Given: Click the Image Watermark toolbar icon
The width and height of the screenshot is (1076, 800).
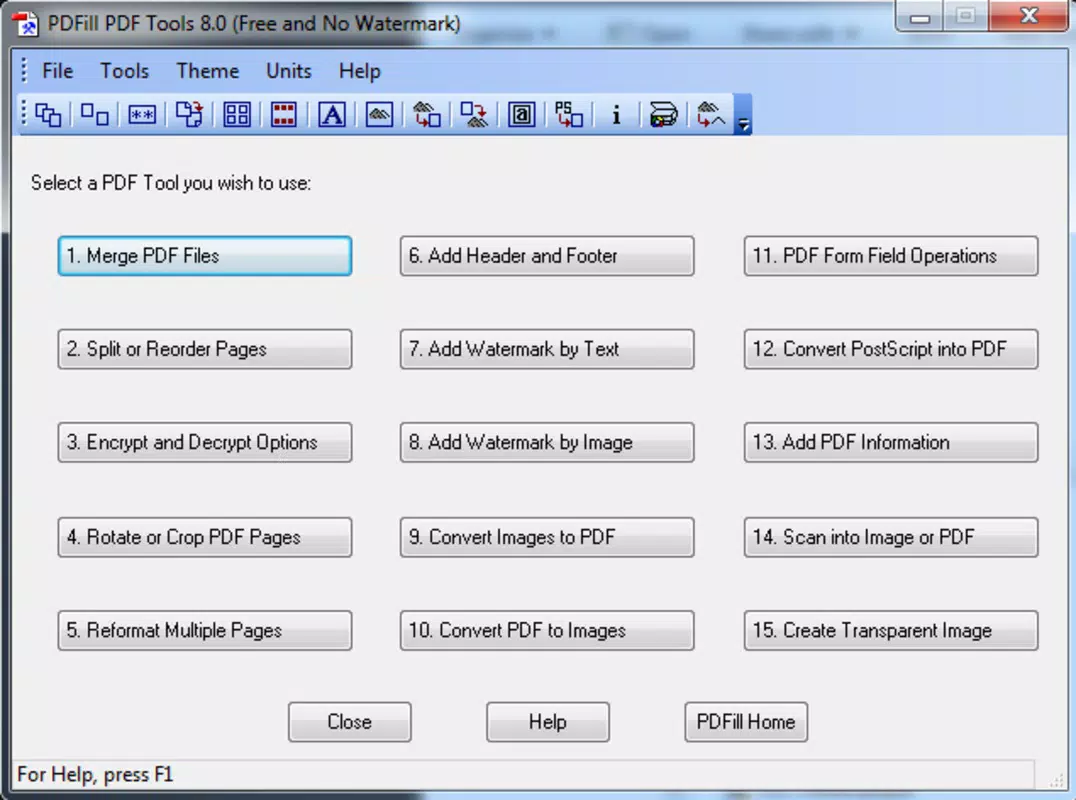Looking at the screenshot, I should pyautogui.click(x=379, y=115).
